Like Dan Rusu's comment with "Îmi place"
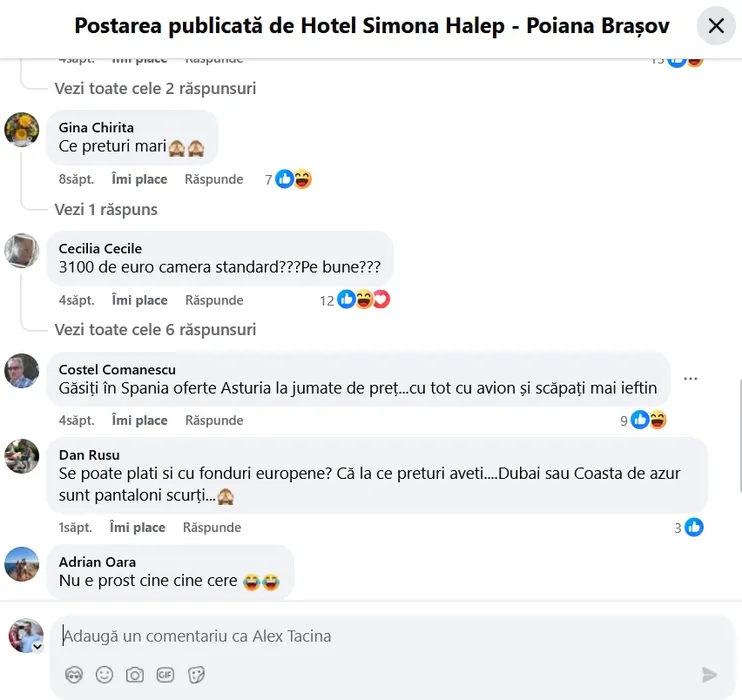Viewport: 742px width, 700px height. point(139,527)
